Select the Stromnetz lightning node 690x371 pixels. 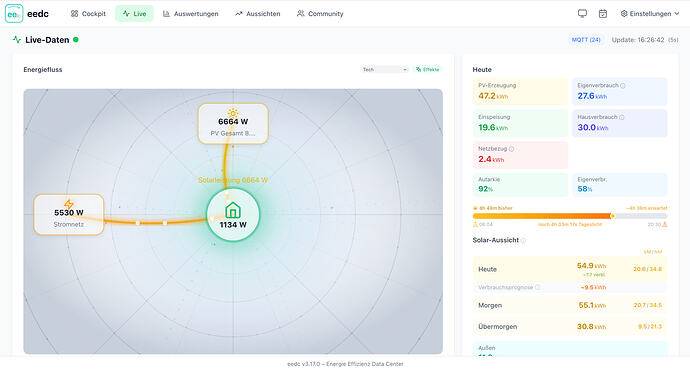[x=69, y=214]
